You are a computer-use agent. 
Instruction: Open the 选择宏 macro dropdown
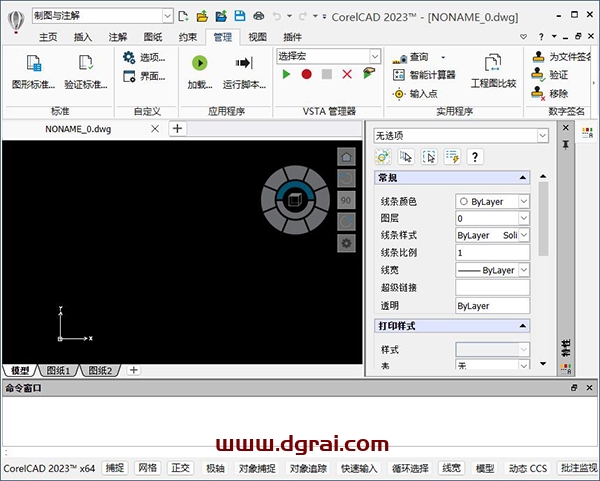[375, 56]
